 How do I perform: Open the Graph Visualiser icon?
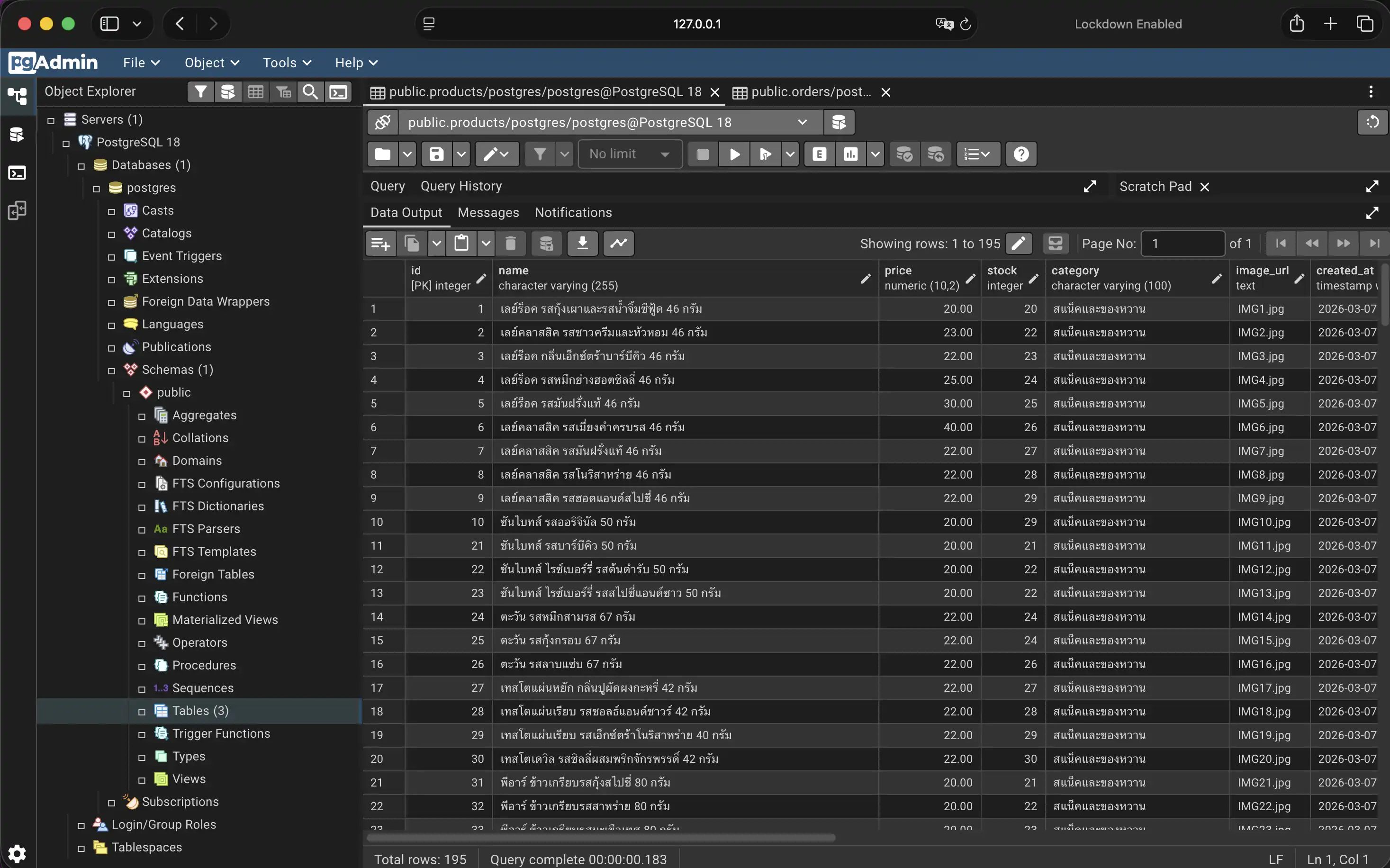(x=618, y=244)
